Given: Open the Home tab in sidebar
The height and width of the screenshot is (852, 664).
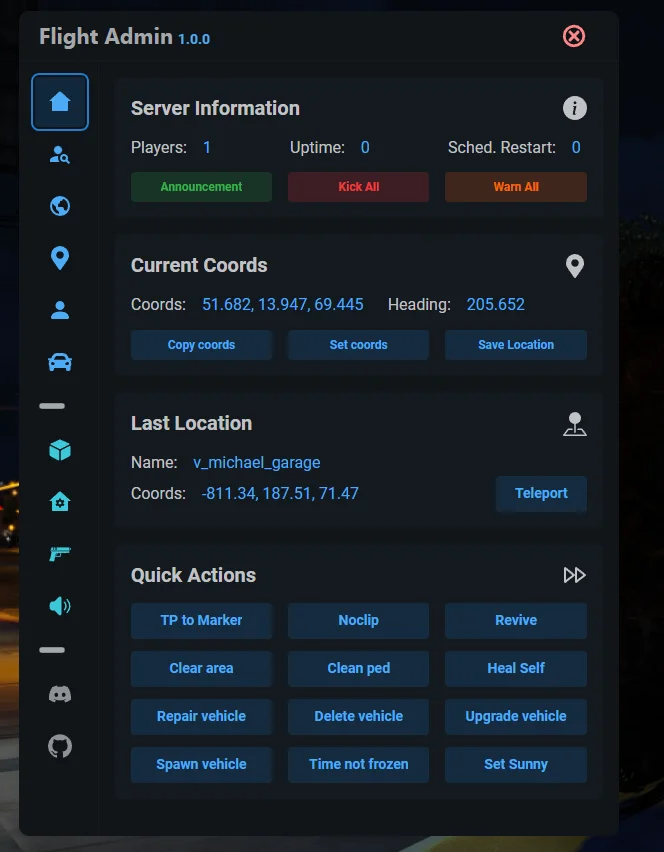Looking at the screenshot, I should coord(60,102).
